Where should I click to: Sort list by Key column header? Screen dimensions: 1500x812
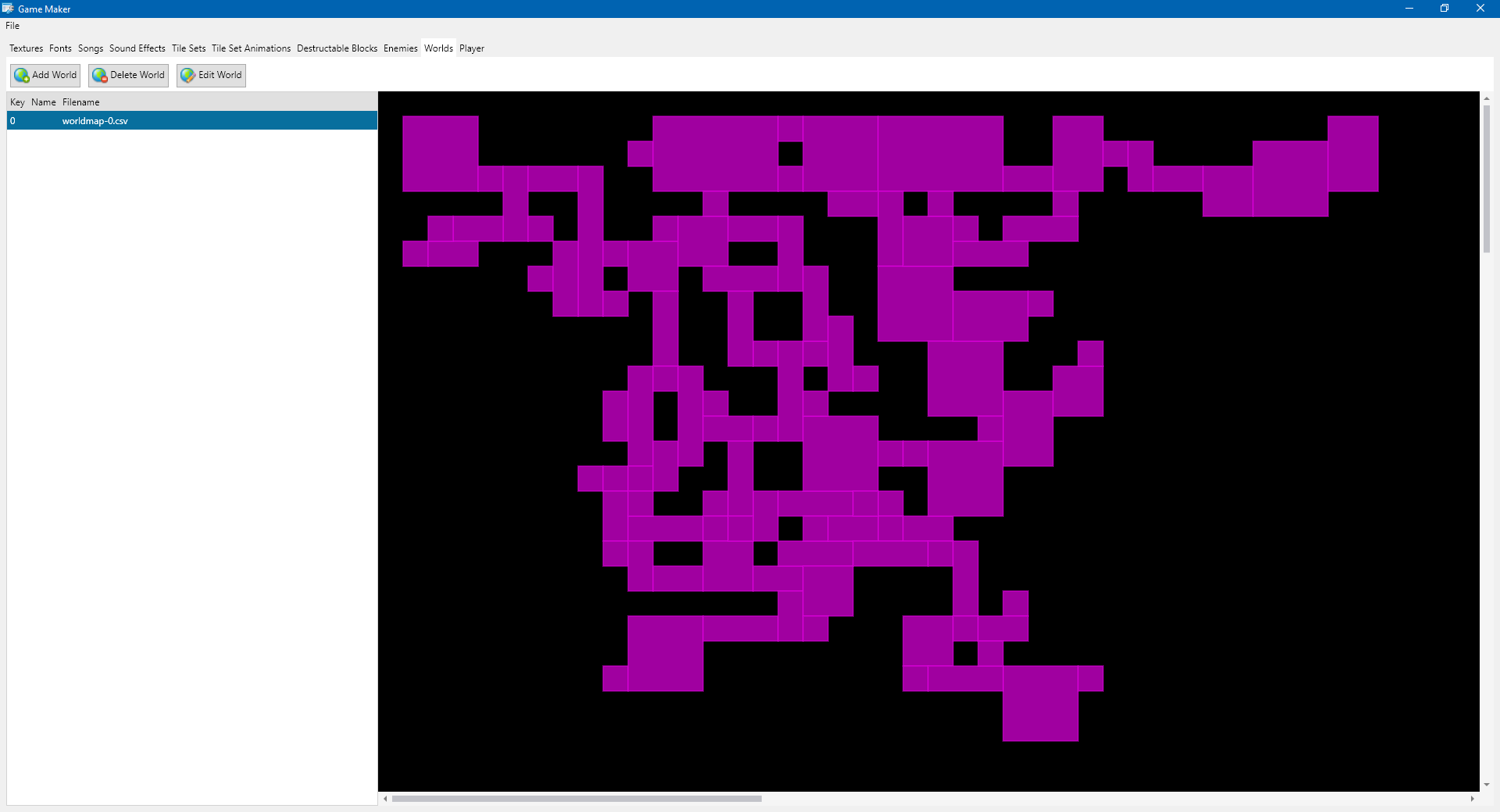pos(17,102)
